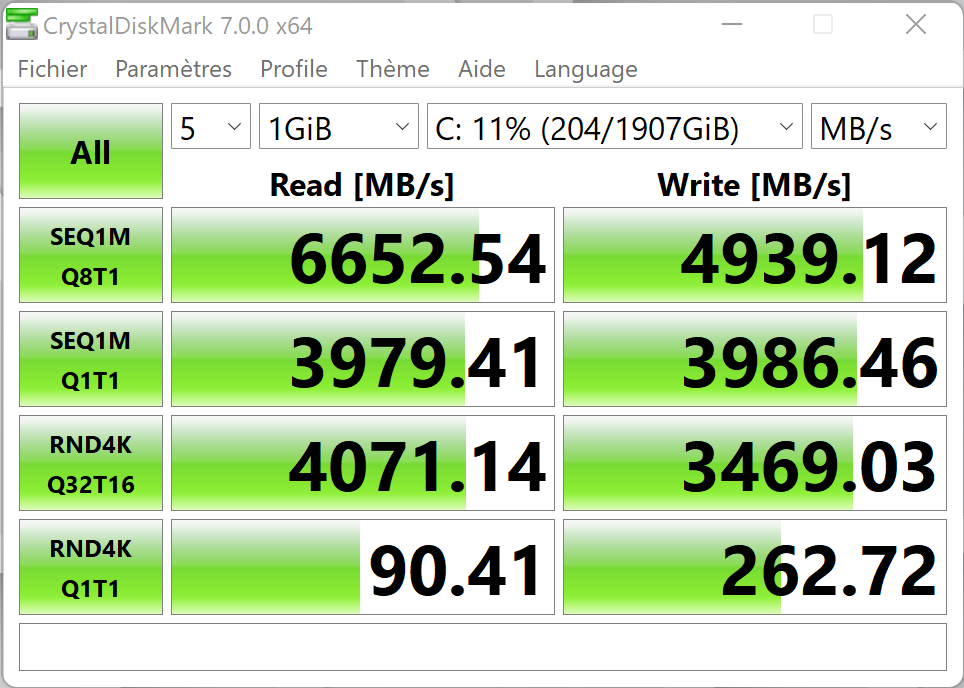Click the Write [MB/s] column header
Viewport: 964px width, 688px height.
[x=754, y=185]
